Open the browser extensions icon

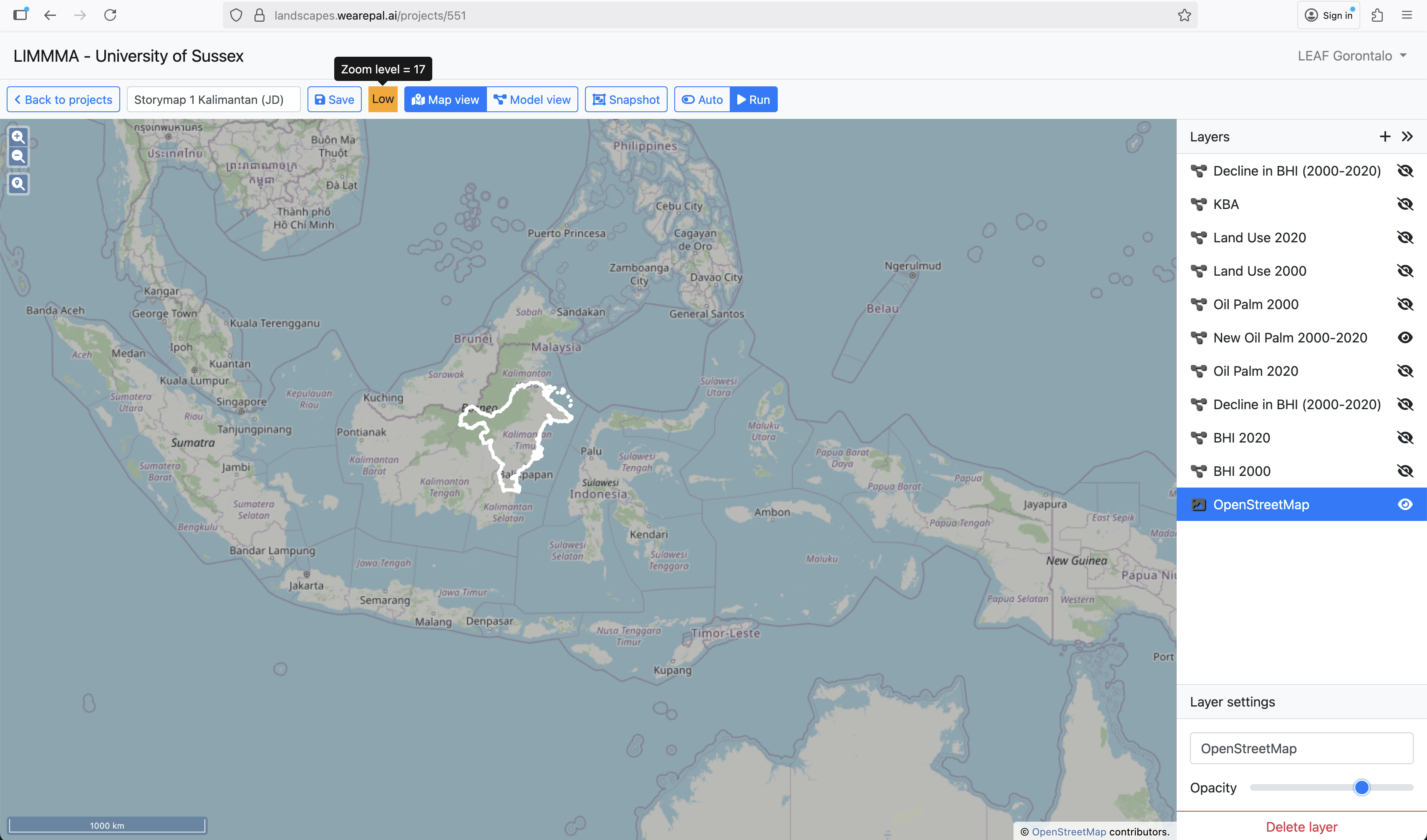coord(1377,15)
